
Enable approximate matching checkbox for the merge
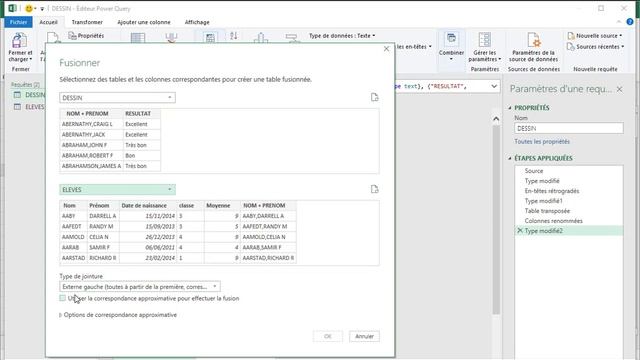[x=62, y=298]
